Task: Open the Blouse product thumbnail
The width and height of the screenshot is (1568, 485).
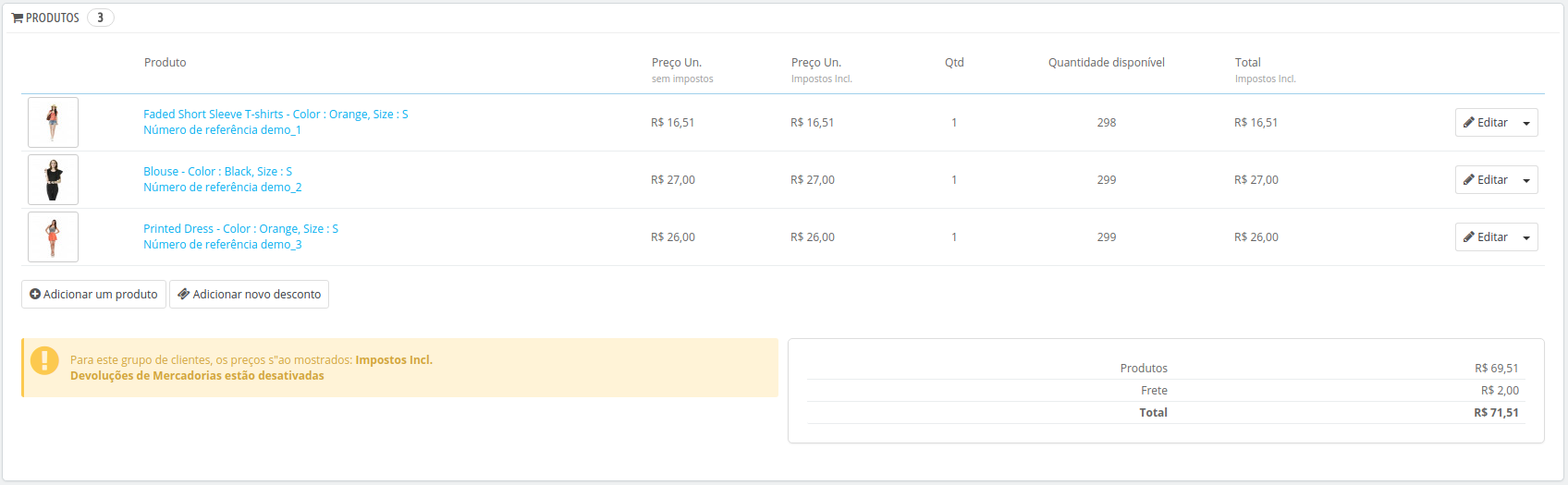Action: pos(53,179)
